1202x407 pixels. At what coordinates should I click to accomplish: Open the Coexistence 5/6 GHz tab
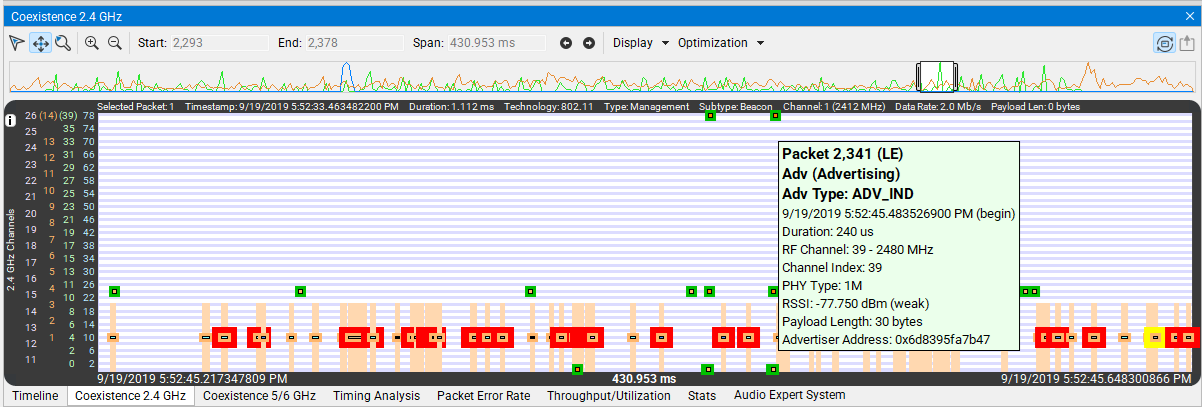tap(259, 396)
